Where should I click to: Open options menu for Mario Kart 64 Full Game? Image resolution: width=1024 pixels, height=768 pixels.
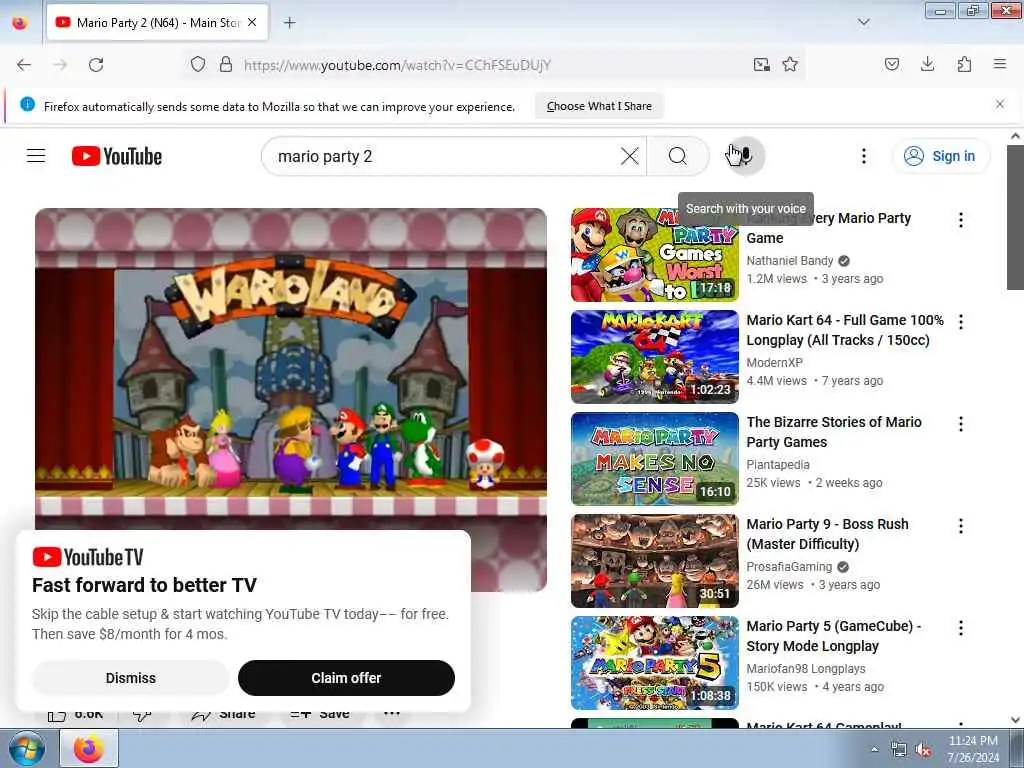(x=961, y=322)
